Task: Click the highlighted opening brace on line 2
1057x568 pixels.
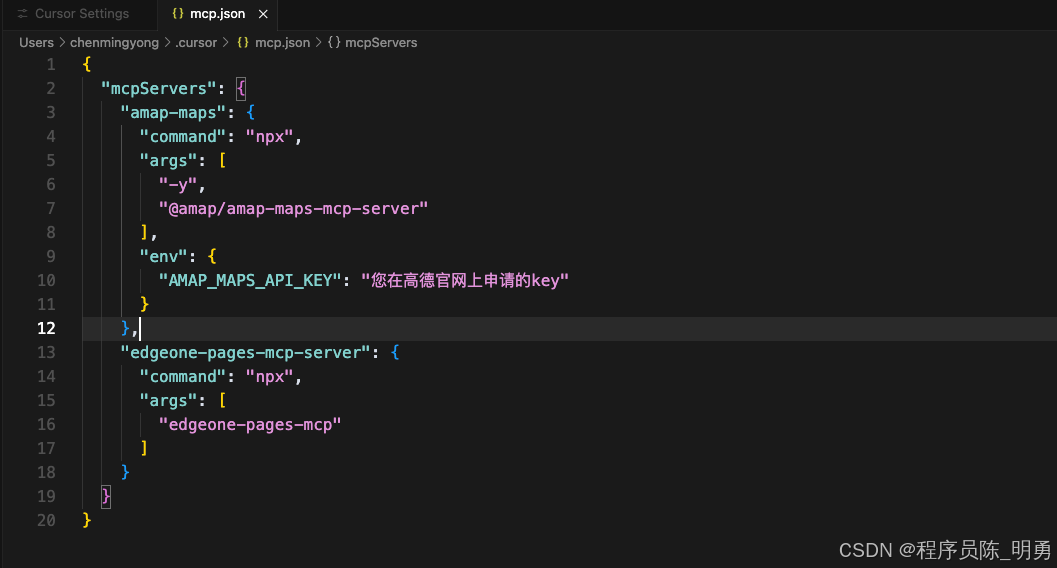Action: point(241,88)
